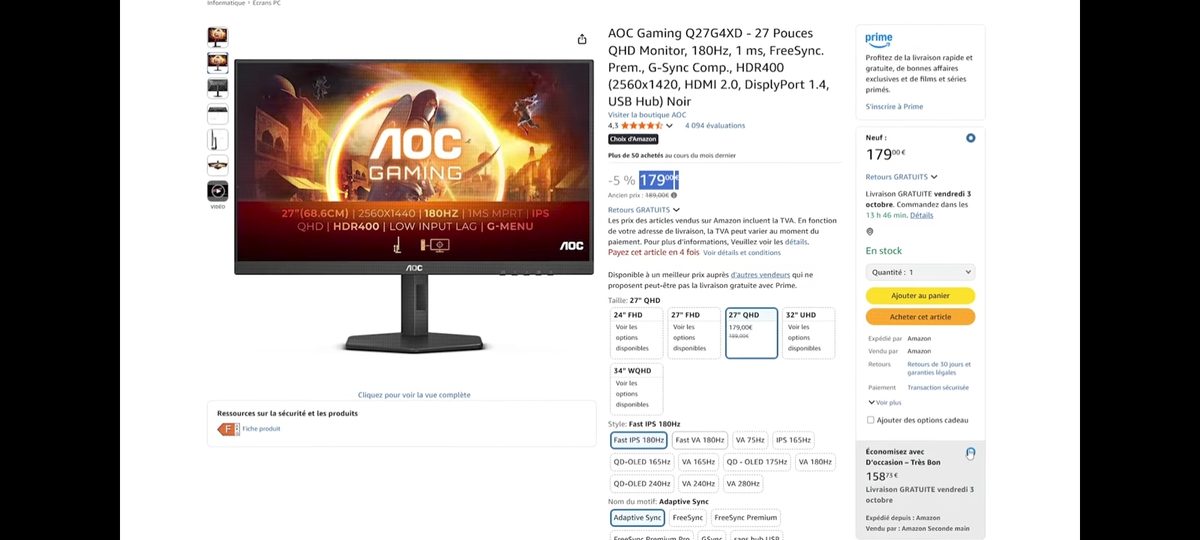1200x540 pixels.
Task: Click the share icon above the product image
Action: [x=582, y=40]
